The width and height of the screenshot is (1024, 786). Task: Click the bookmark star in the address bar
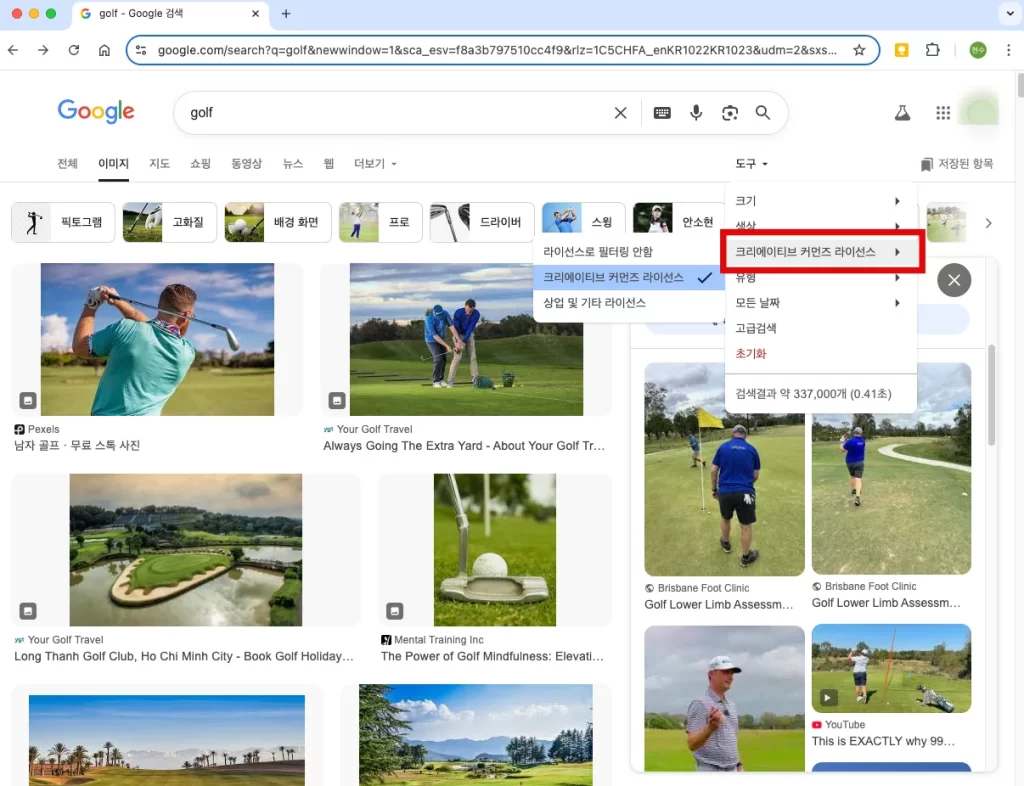[859, 49]
